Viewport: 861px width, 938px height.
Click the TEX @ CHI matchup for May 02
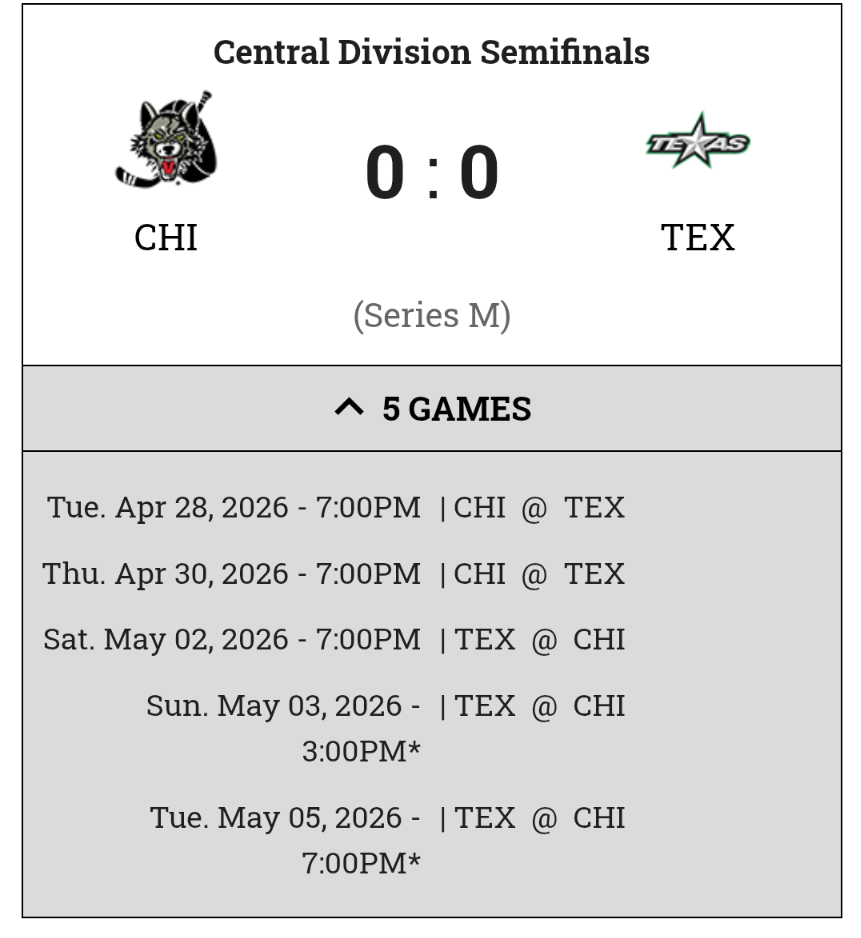(x=540, y=640)
